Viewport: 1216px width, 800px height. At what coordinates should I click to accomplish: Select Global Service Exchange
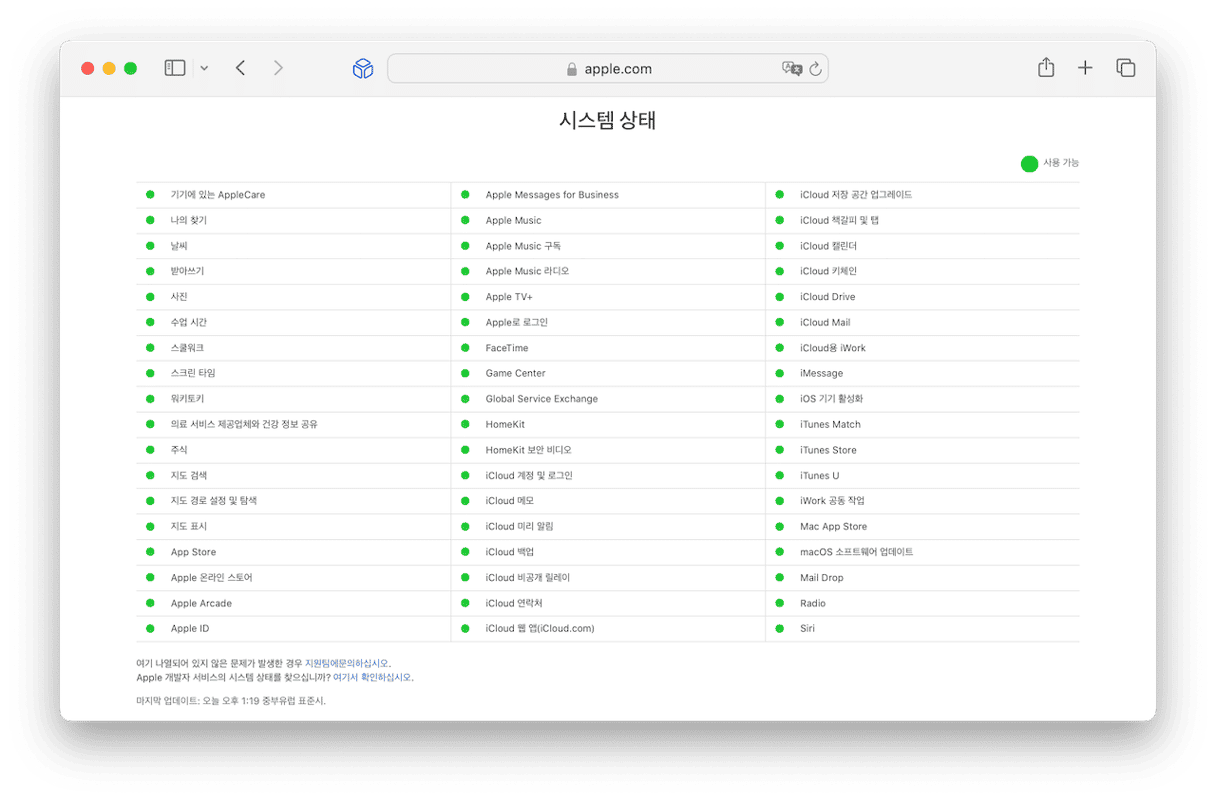point(608,399)
